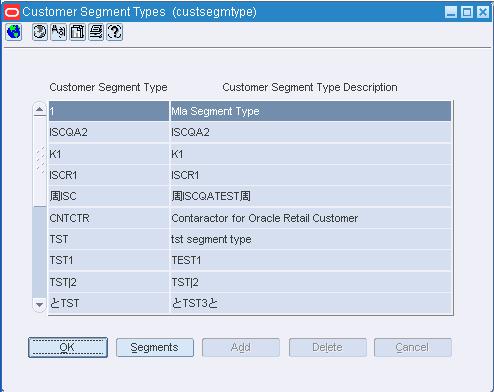Open the Segments button
The width and height of the screenshot is (494, 392).
155,347
